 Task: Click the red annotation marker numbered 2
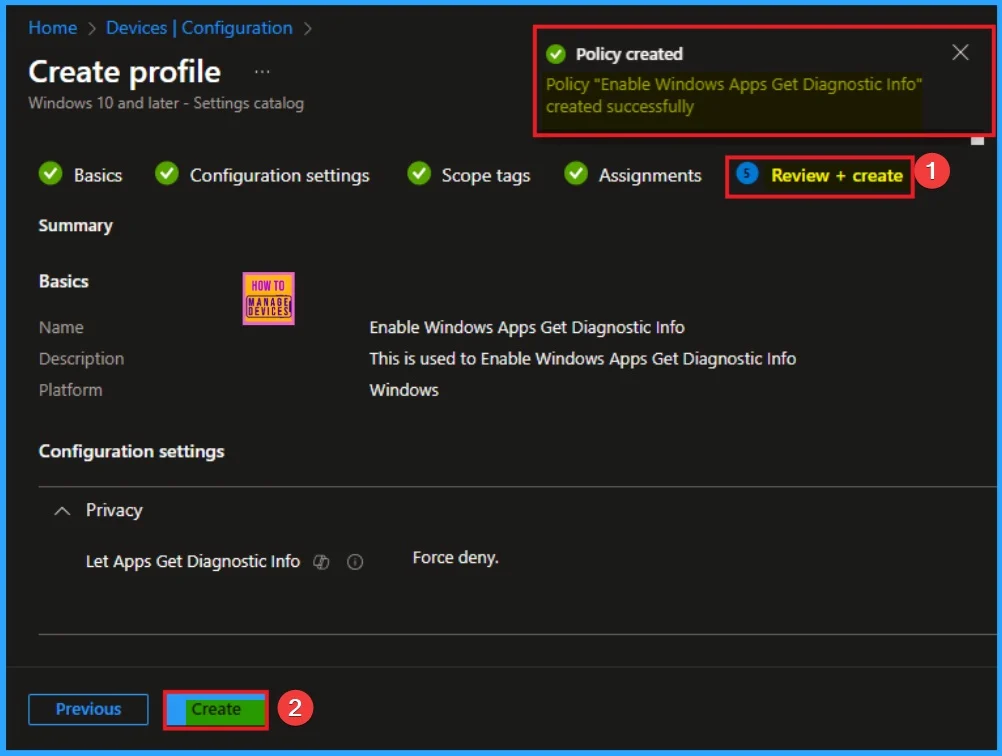(x=294, y=709)
